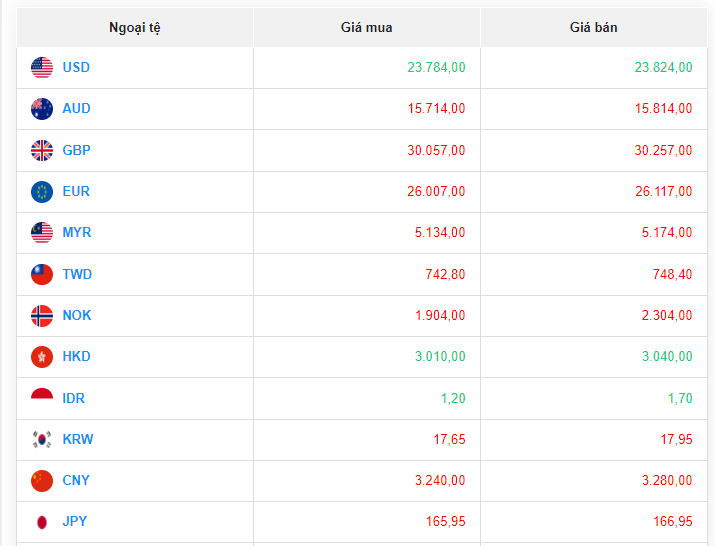715x546 pixels.
Task: Select the Giá bán column header
Action: [593, 28]
